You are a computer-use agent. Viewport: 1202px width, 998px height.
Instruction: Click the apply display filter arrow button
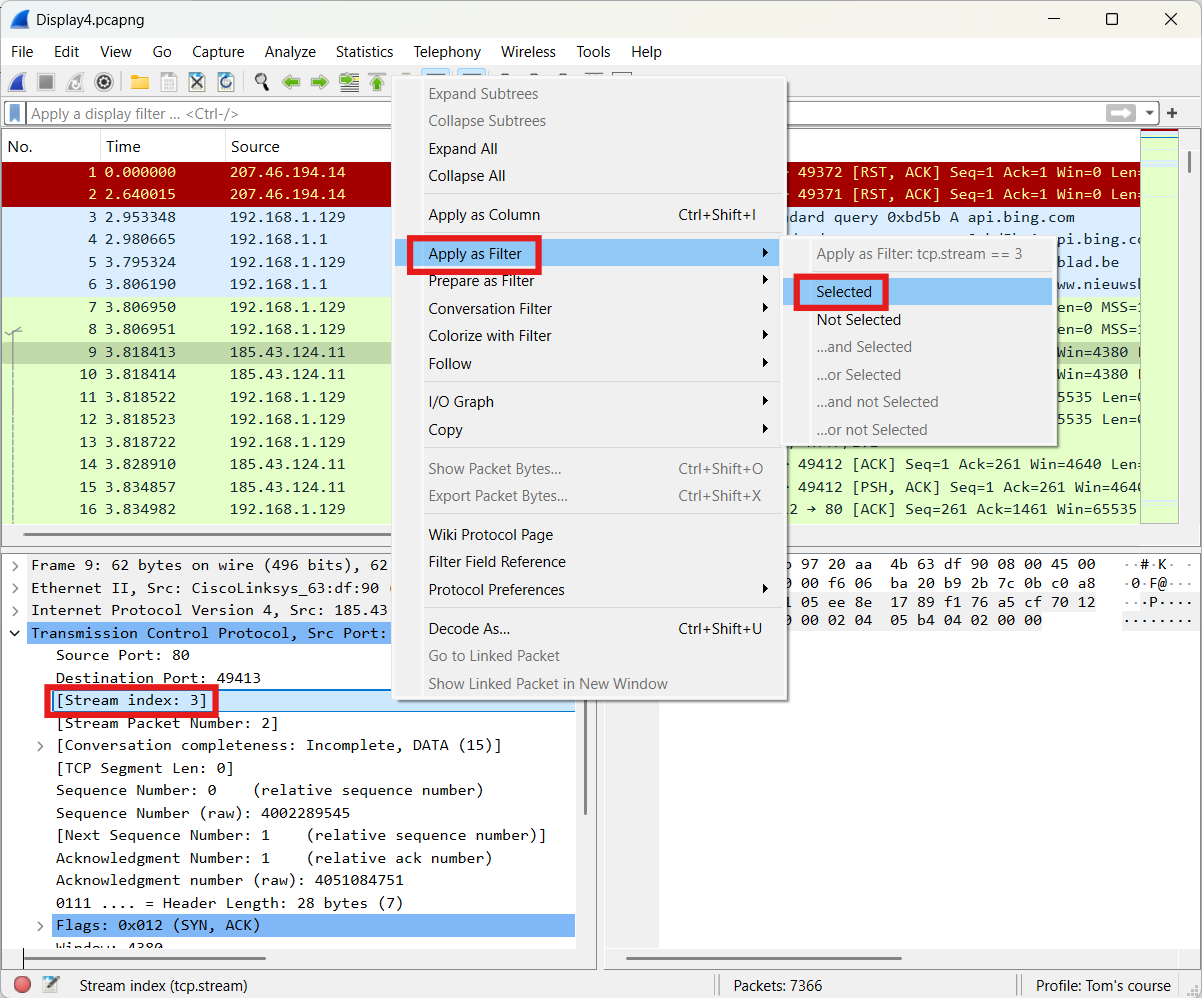[x=1121, y=113]
